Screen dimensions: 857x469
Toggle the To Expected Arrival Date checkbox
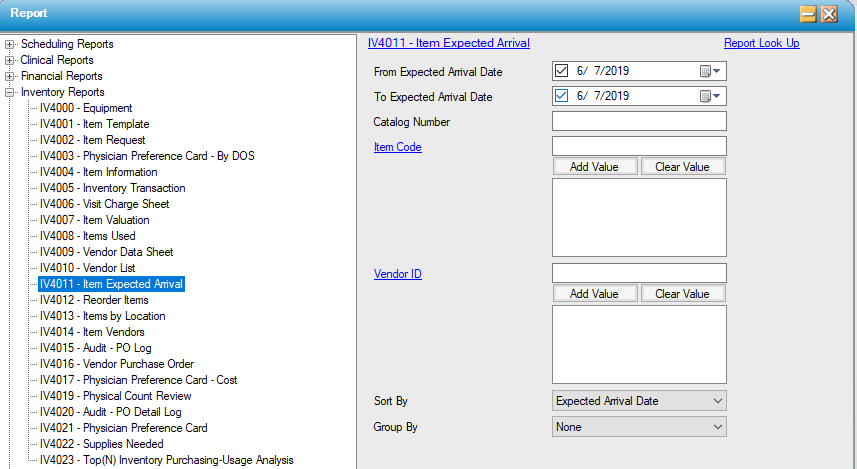click(561, 97)
